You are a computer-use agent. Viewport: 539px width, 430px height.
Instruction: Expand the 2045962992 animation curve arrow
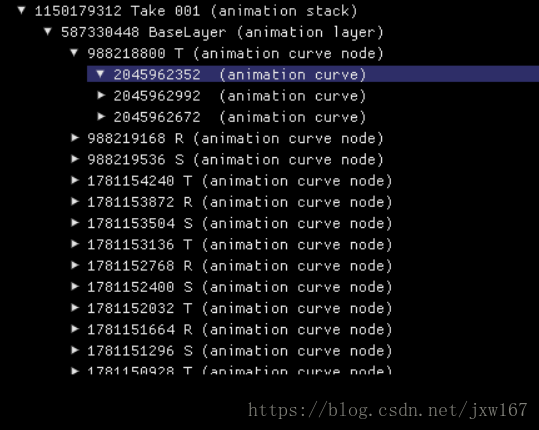tap(101, 95)
